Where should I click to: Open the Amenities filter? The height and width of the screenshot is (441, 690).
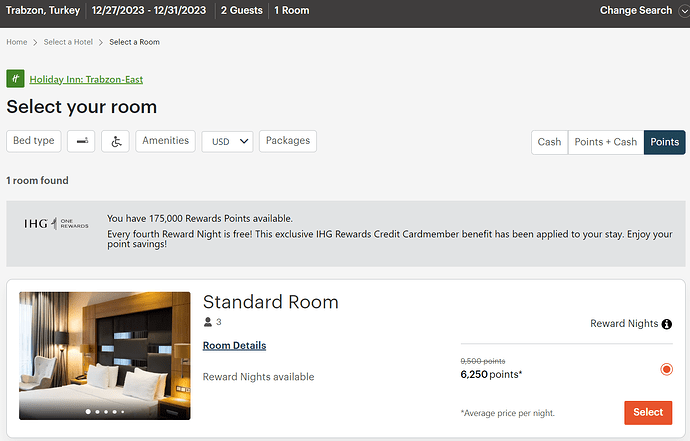point(165,141)
